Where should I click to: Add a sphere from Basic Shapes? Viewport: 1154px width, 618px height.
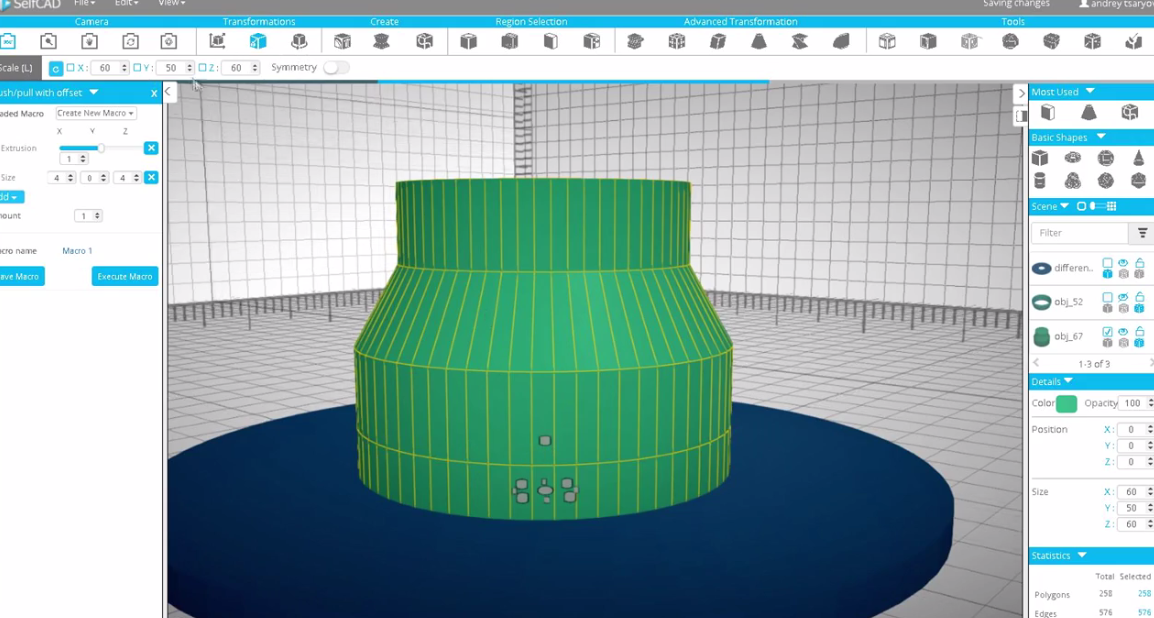1105,157
